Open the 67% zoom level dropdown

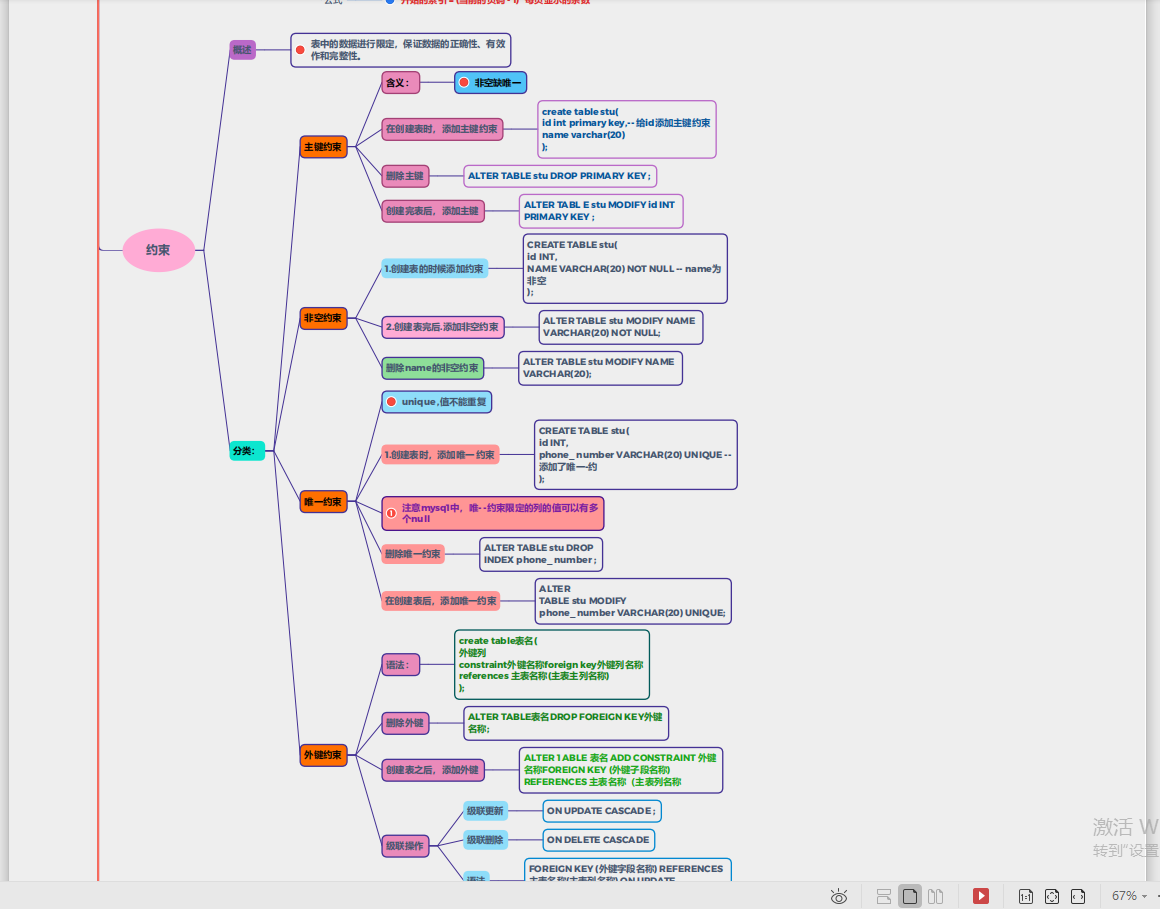pos(1130,896)
